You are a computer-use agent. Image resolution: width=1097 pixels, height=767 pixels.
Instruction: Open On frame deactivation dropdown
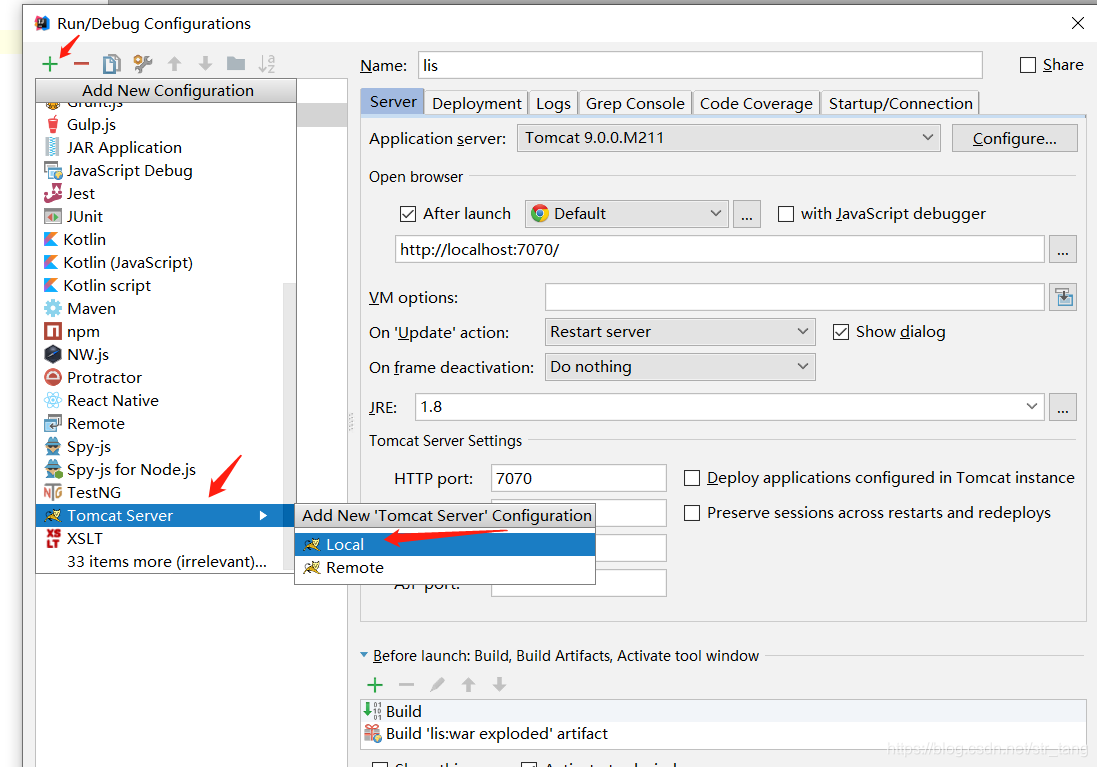coord(680,367)
